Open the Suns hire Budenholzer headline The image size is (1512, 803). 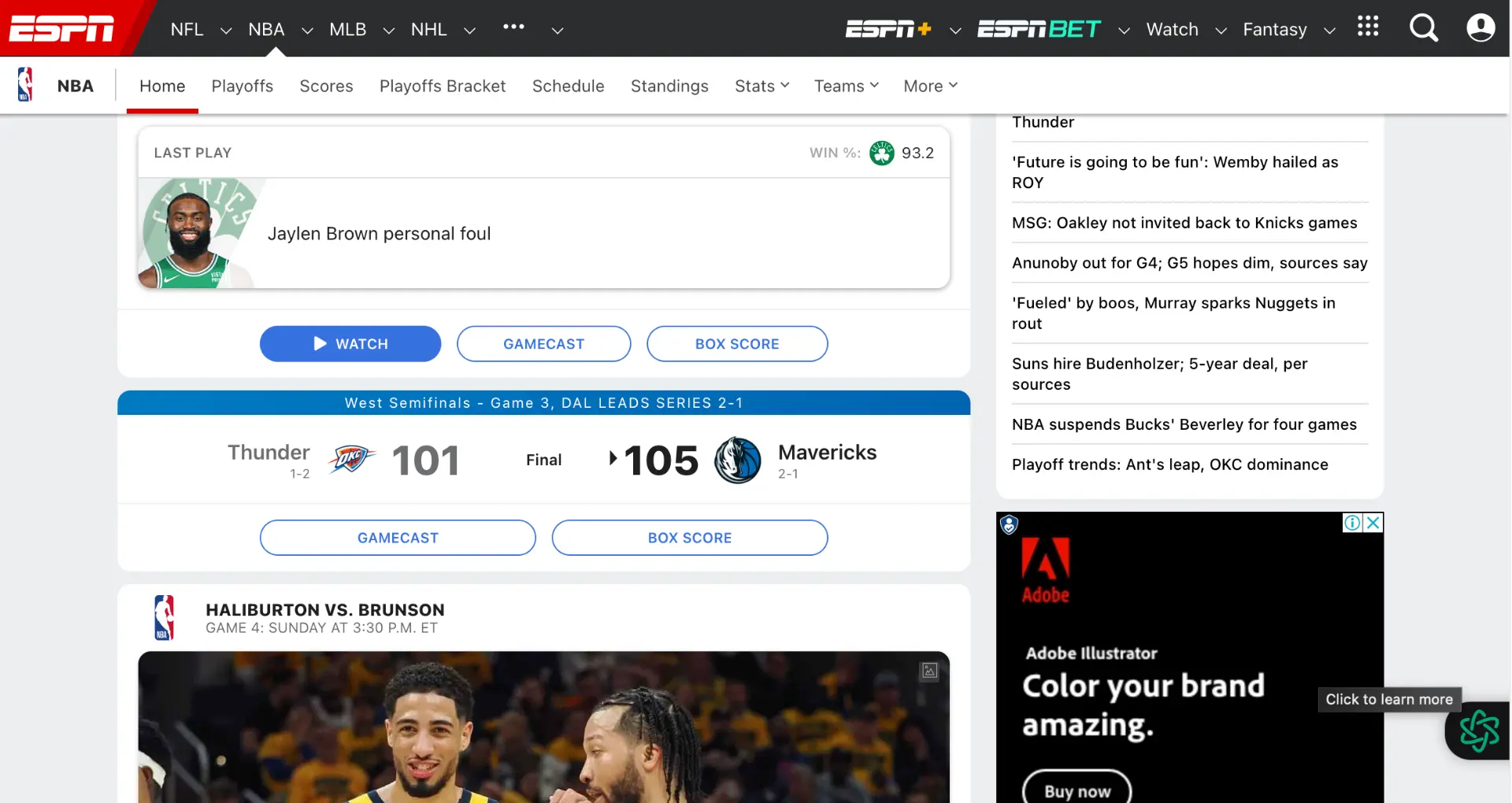click(1159, 374)
